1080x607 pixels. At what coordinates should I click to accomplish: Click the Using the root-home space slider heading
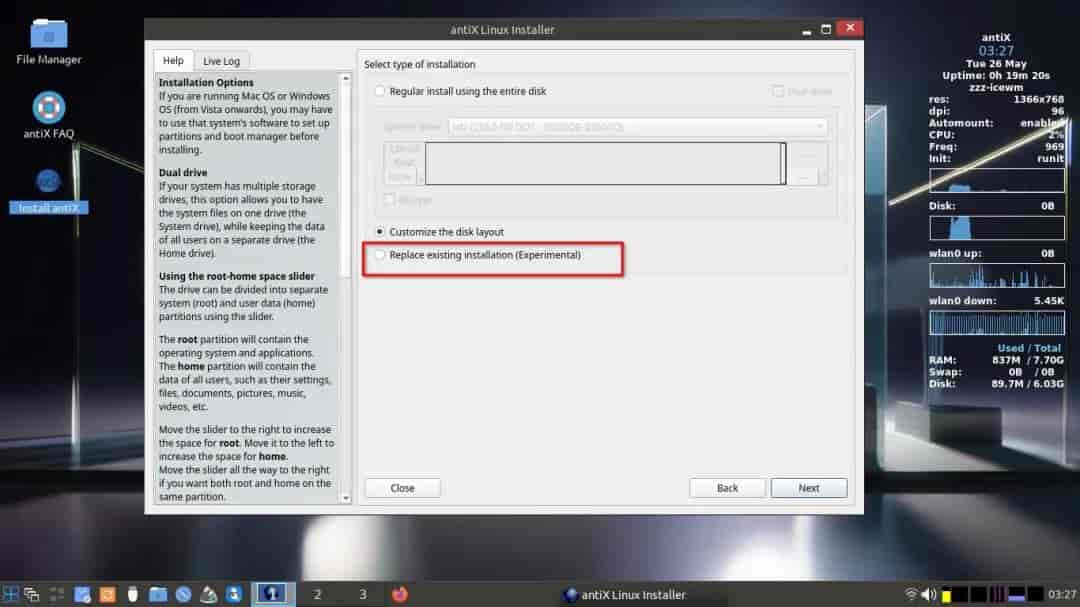pos(236,276)
